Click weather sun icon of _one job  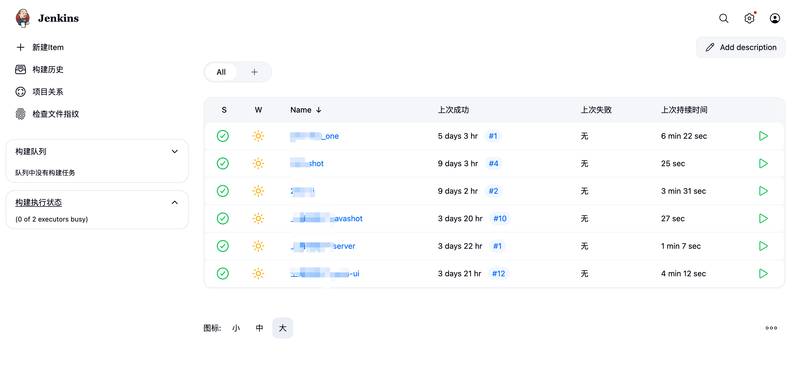258,136
